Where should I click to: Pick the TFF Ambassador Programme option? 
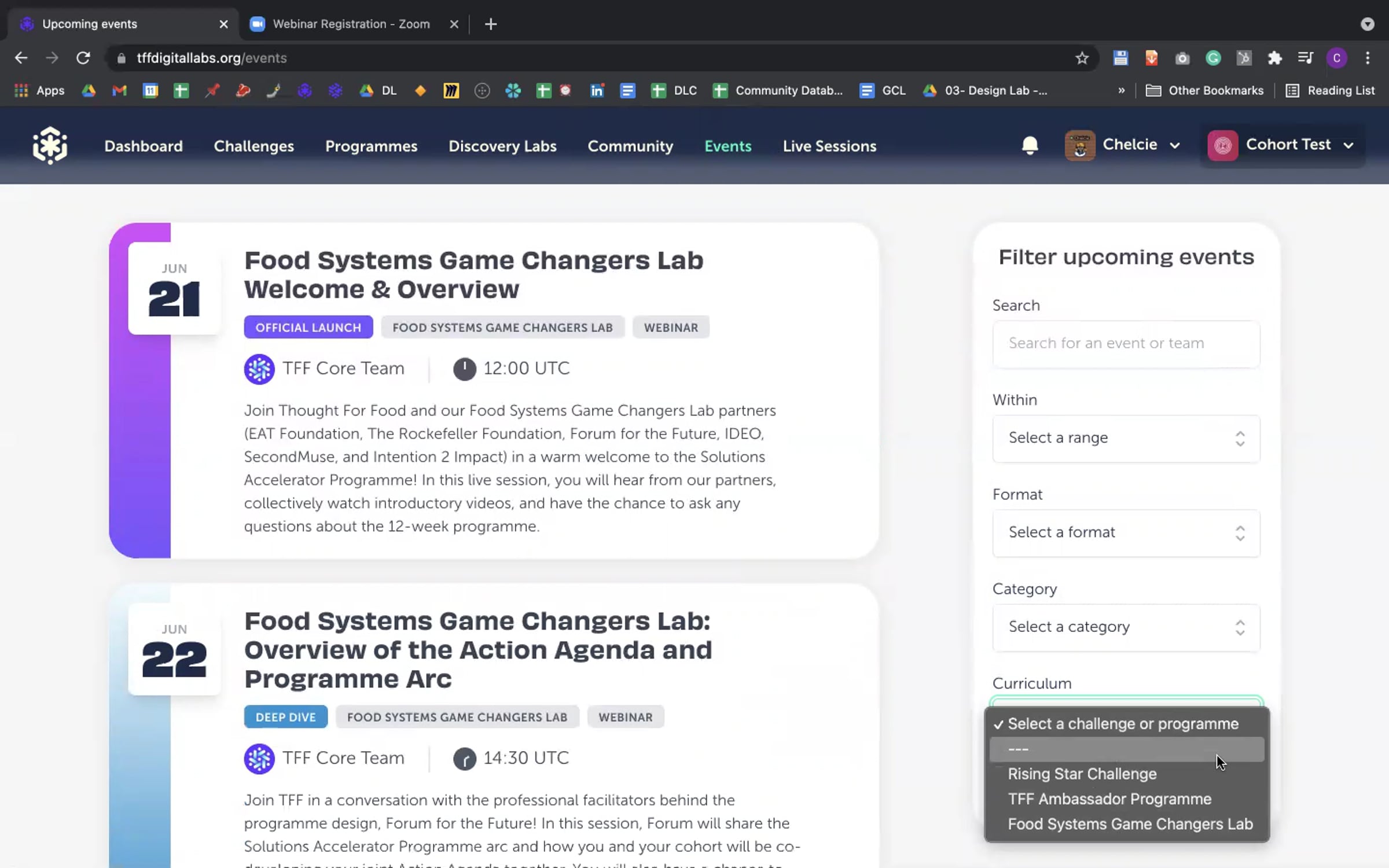tap(1109, 799)
